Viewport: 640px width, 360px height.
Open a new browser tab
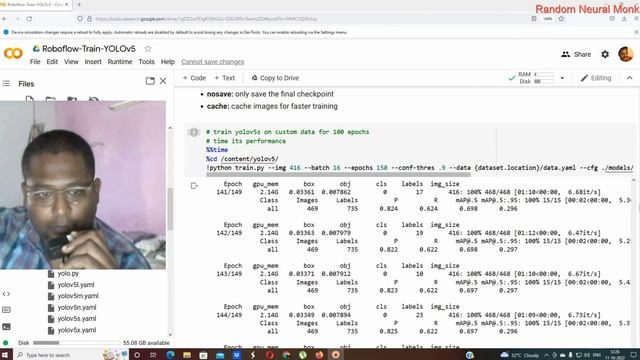coord(79,4)
